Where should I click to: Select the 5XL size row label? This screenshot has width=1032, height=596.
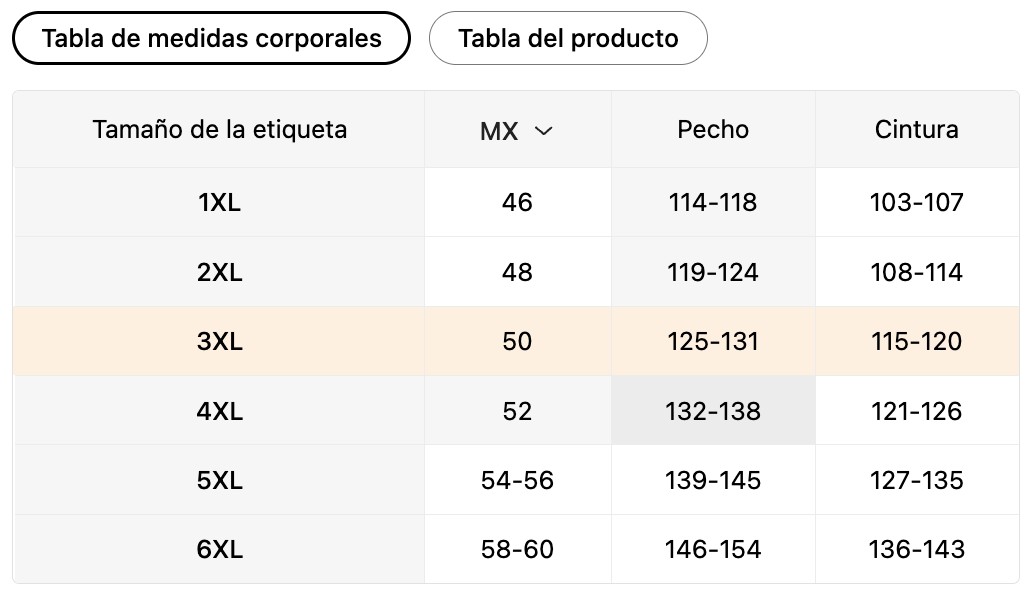219,480
